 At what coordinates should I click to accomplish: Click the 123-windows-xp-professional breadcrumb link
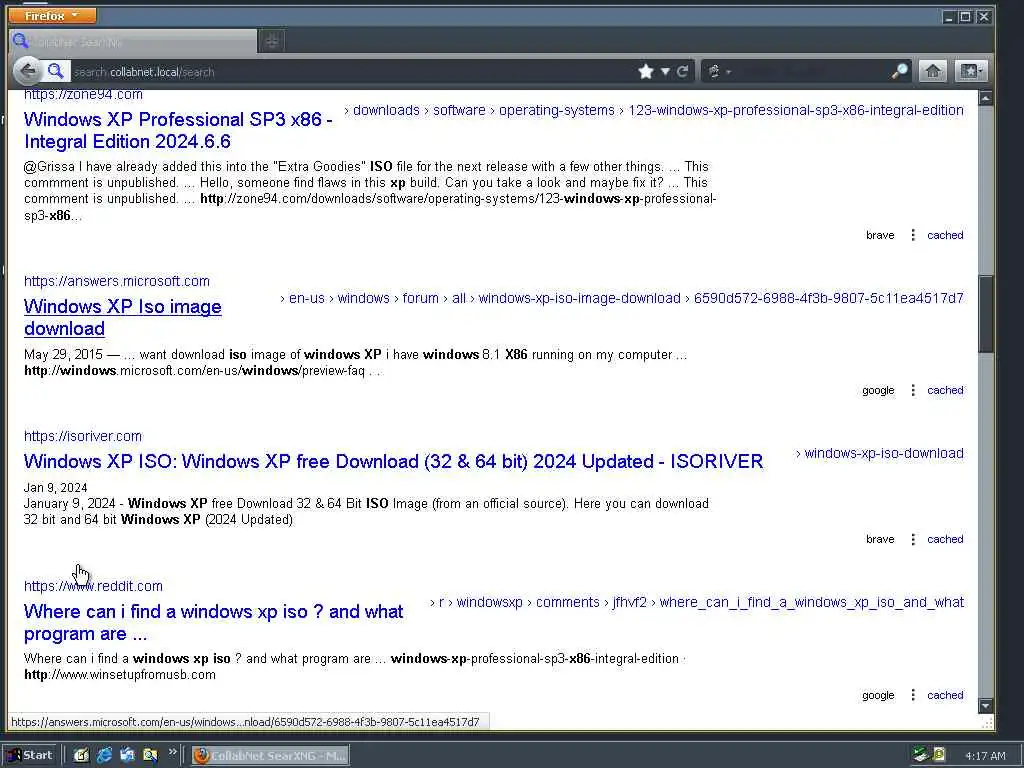click(795, 110)
